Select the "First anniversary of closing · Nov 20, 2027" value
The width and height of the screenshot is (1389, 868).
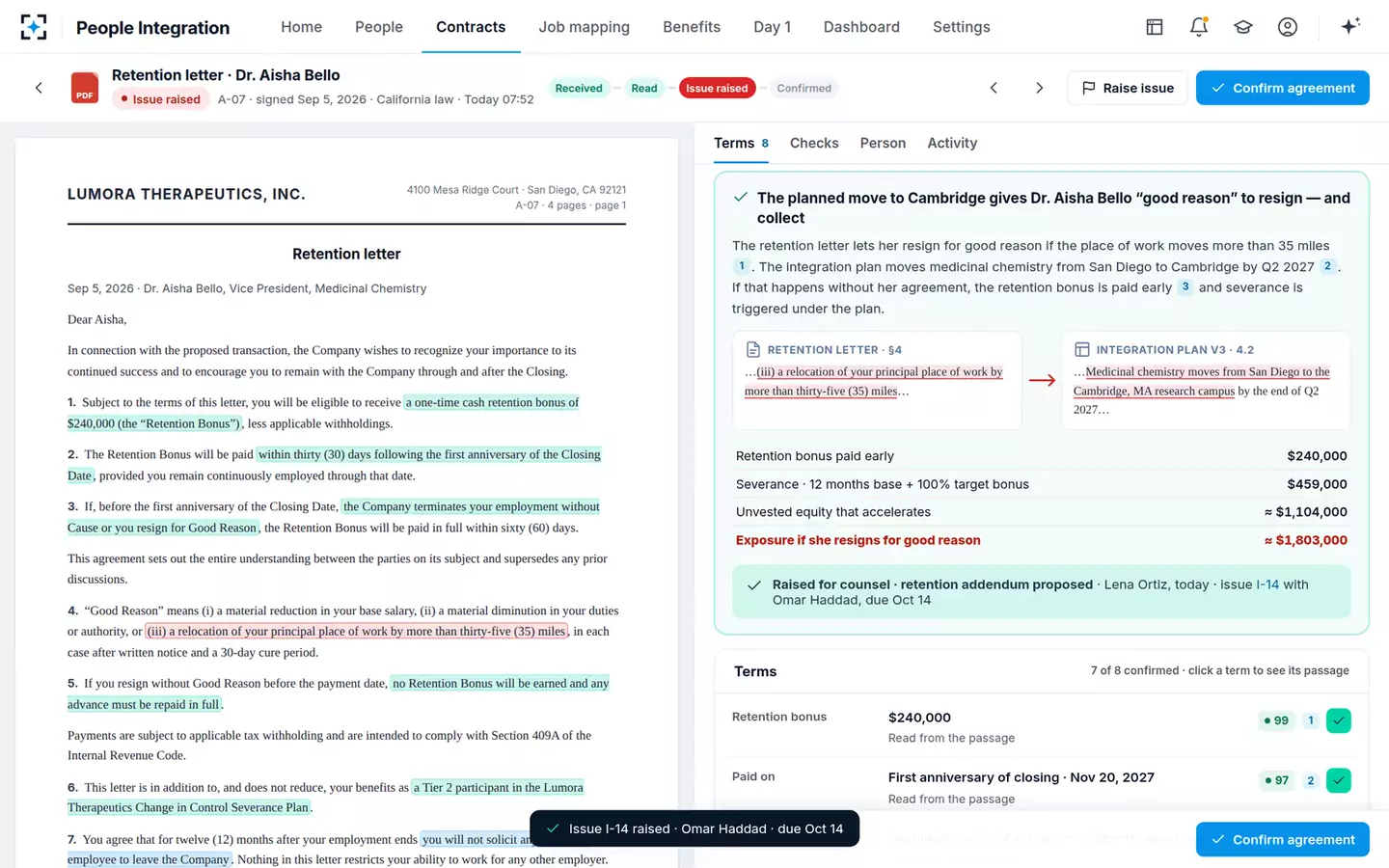coord(1021,777)
